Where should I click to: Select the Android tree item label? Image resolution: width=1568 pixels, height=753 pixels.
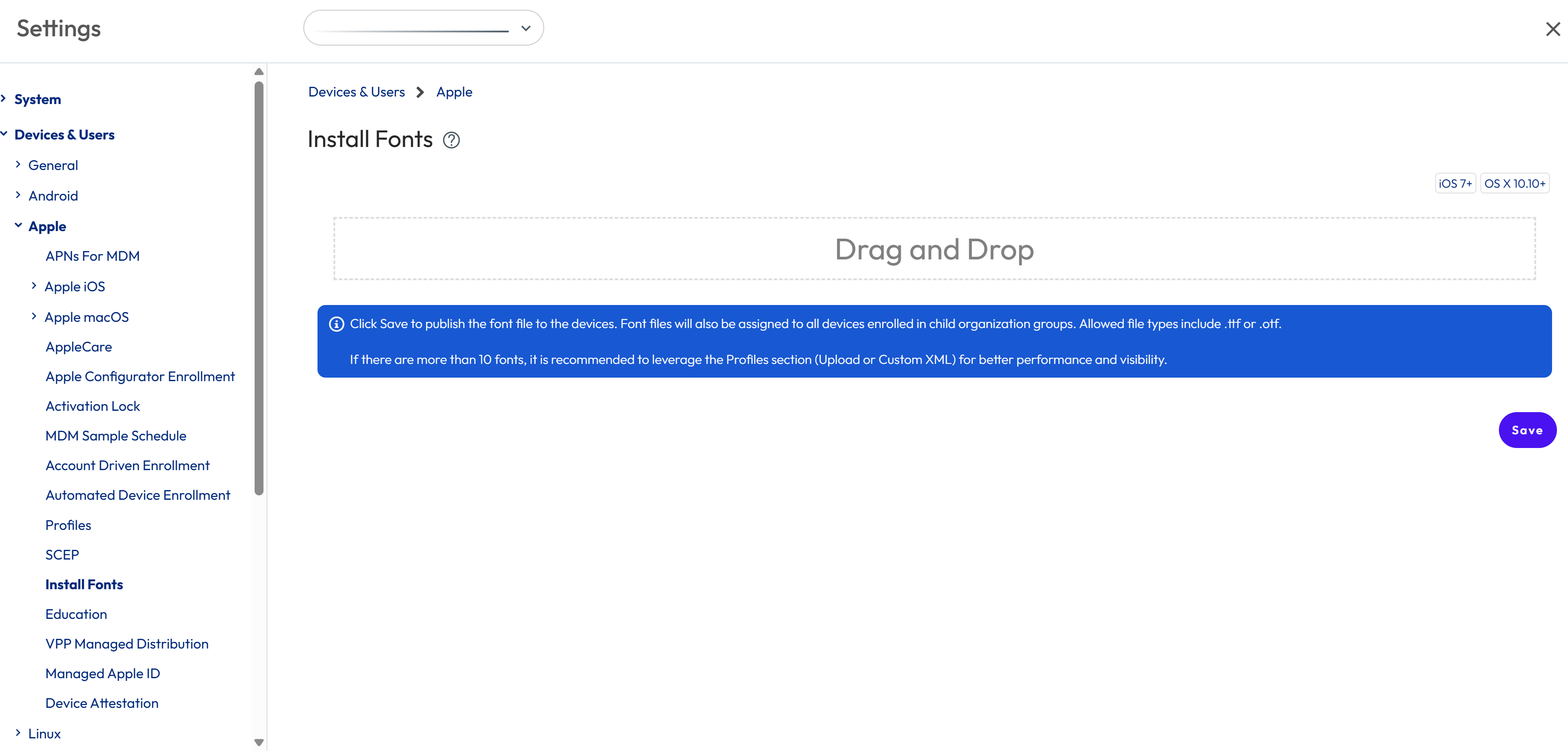point(53,196)
